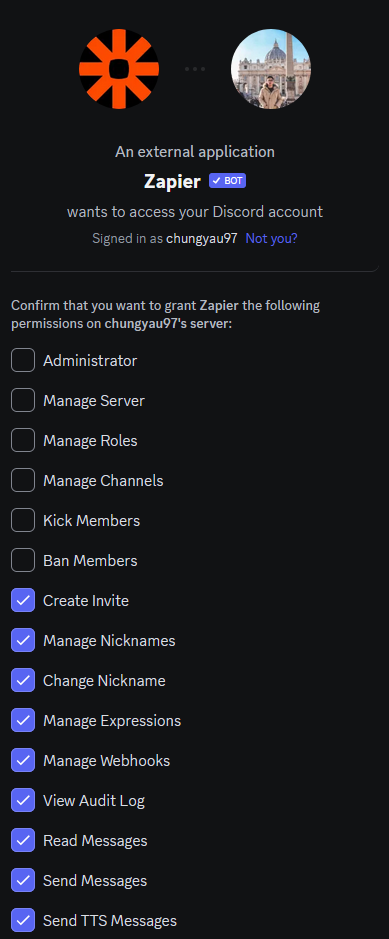Click the verified BOT badge
389x939 pixels.
coord(227,181)
